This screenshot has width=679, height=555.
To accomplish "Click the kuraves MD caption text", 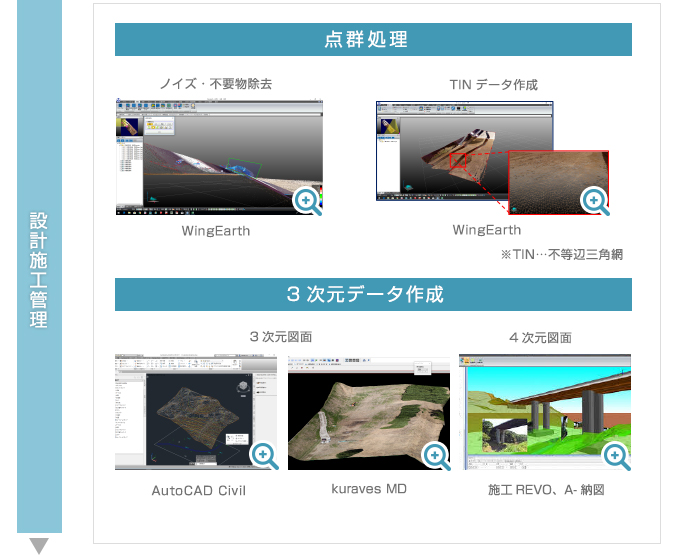I will pos(369,489).
